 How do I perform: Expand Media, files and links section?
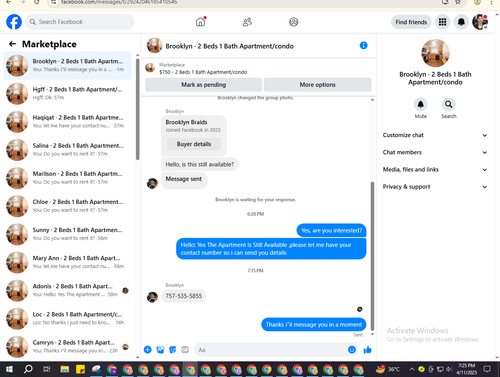click(x=435, y=169)
